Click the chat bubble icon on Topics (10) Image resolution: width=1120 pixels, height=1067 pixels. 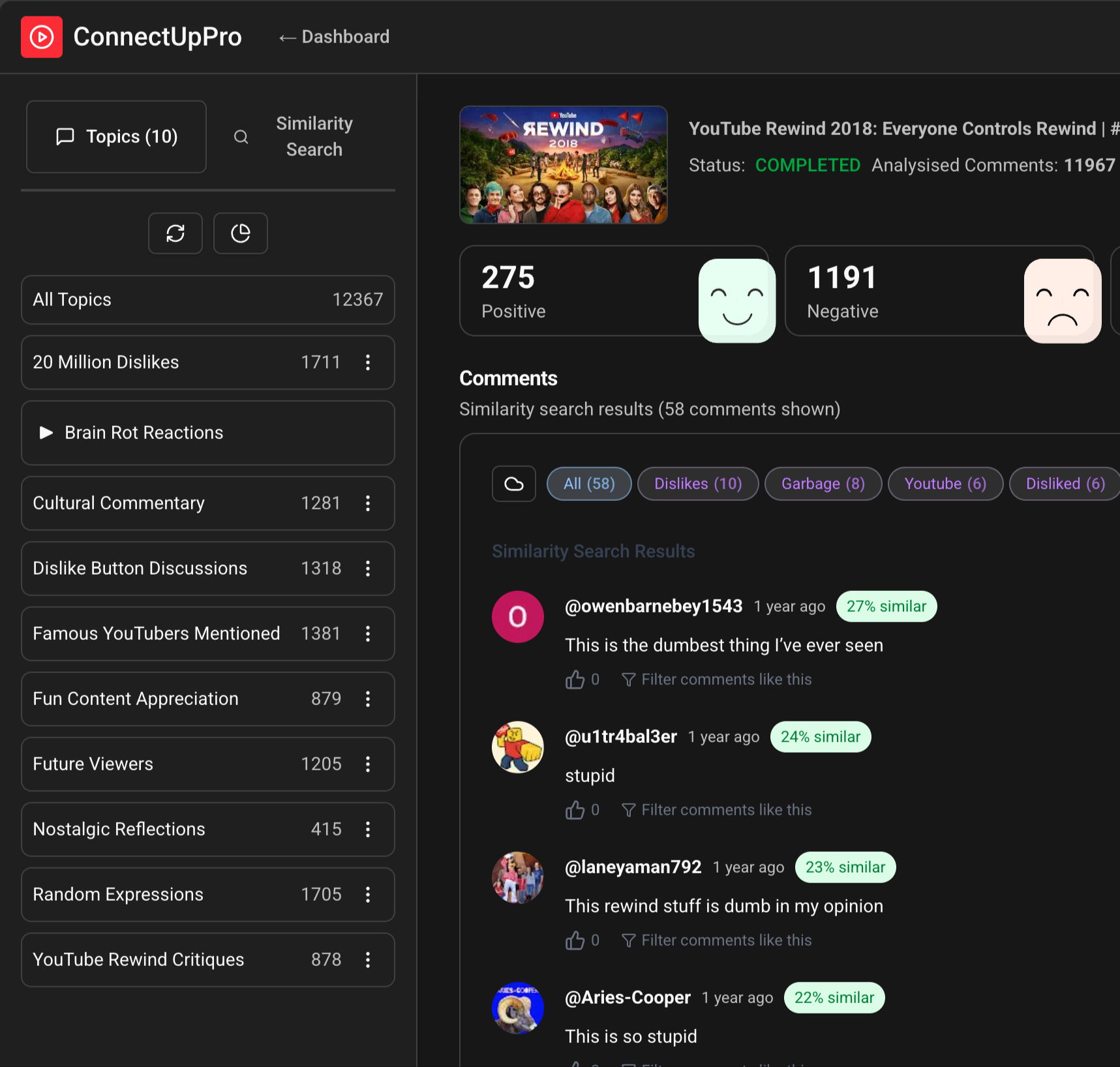(65, 136)
